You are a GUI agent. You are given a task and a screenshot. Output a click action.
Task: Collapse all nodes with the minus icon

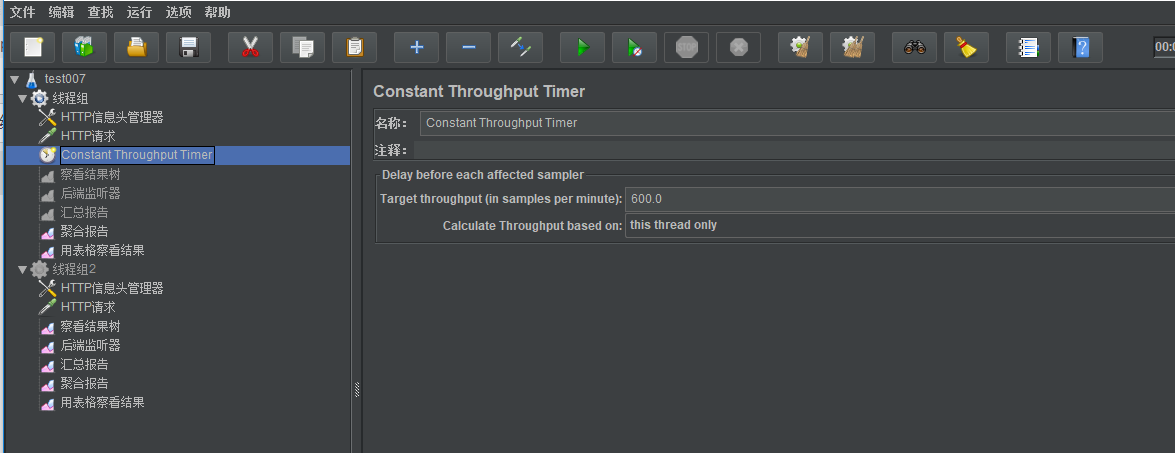point(468,48)
